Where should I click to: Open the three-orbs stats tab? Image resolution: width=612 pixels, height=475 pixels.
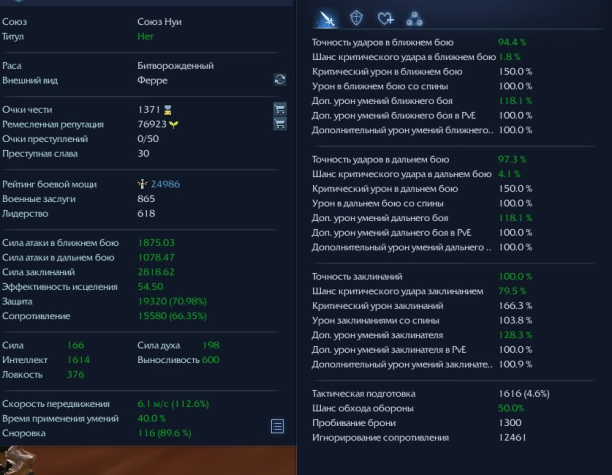click(x=414, y=19)
